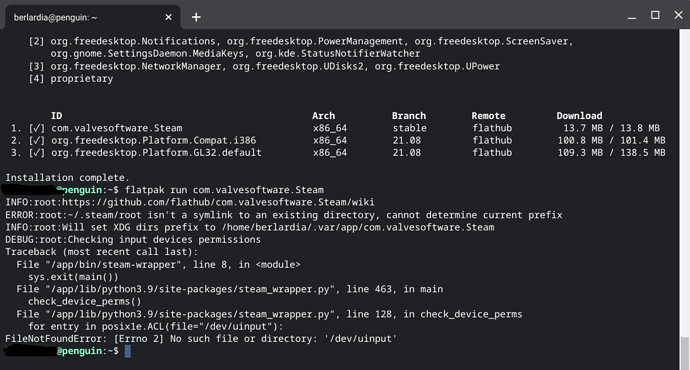Click the 'Installation complete.' line
690x370 pixels.
coord(67,178)
